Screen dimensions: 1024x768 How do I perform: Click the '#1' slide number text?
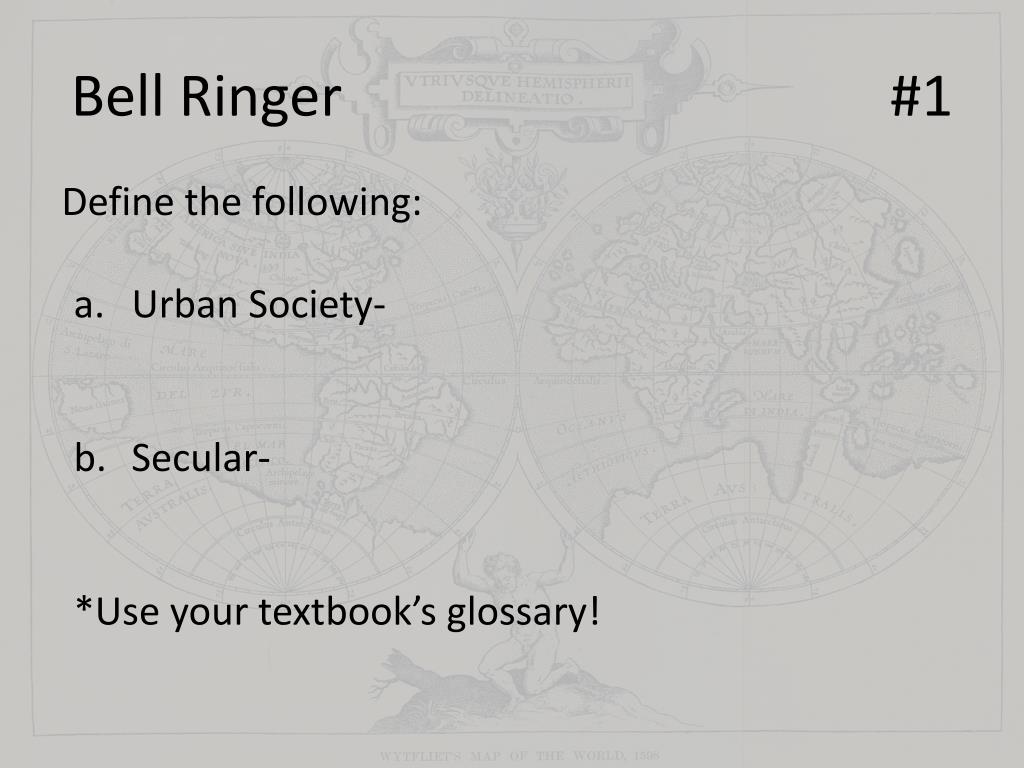pyautogui.click(x=920, y=97)
